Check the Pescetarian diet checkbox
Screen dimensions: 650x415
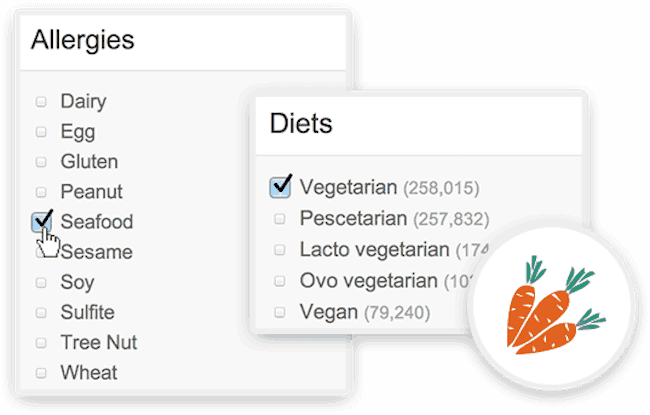pos(280,218)
